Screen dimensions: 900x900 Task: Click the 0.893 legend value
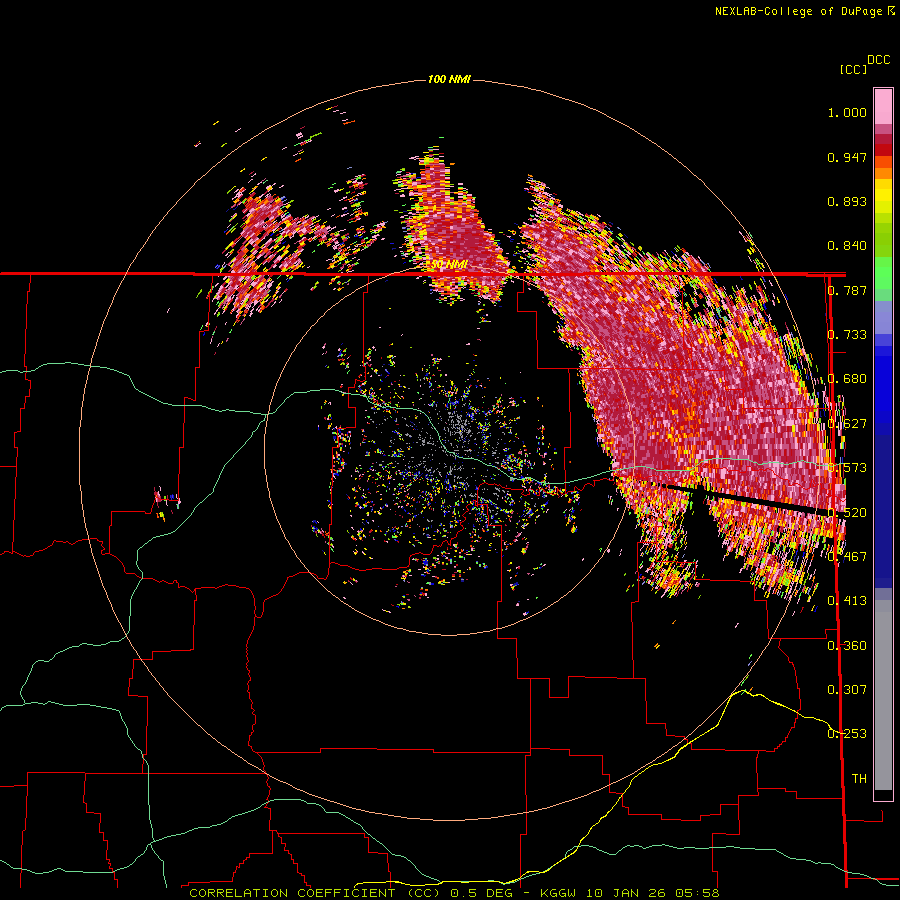coord(847,201)
